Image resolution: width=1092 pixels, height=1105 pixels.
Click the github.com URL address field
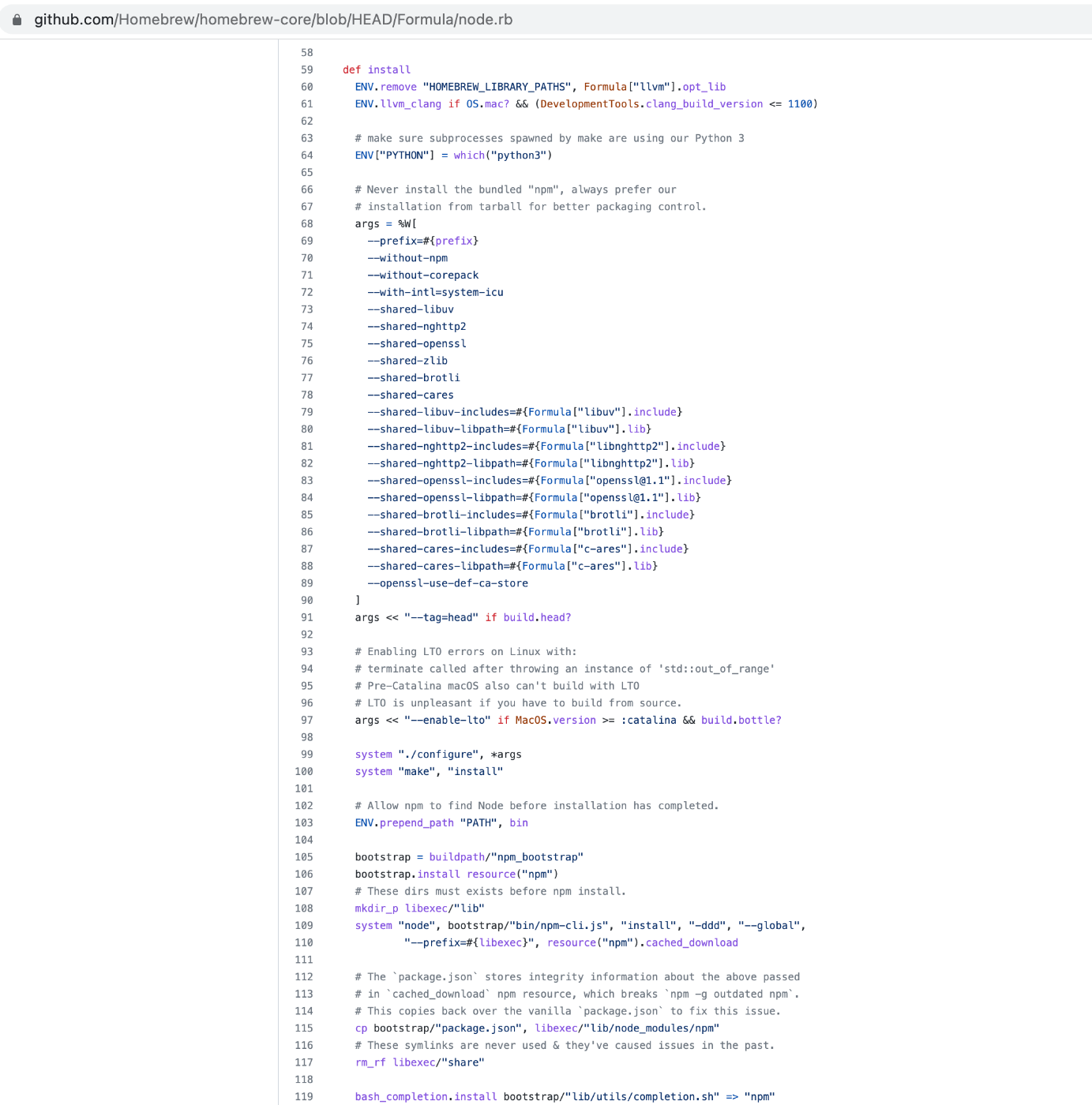coord(273,20)
